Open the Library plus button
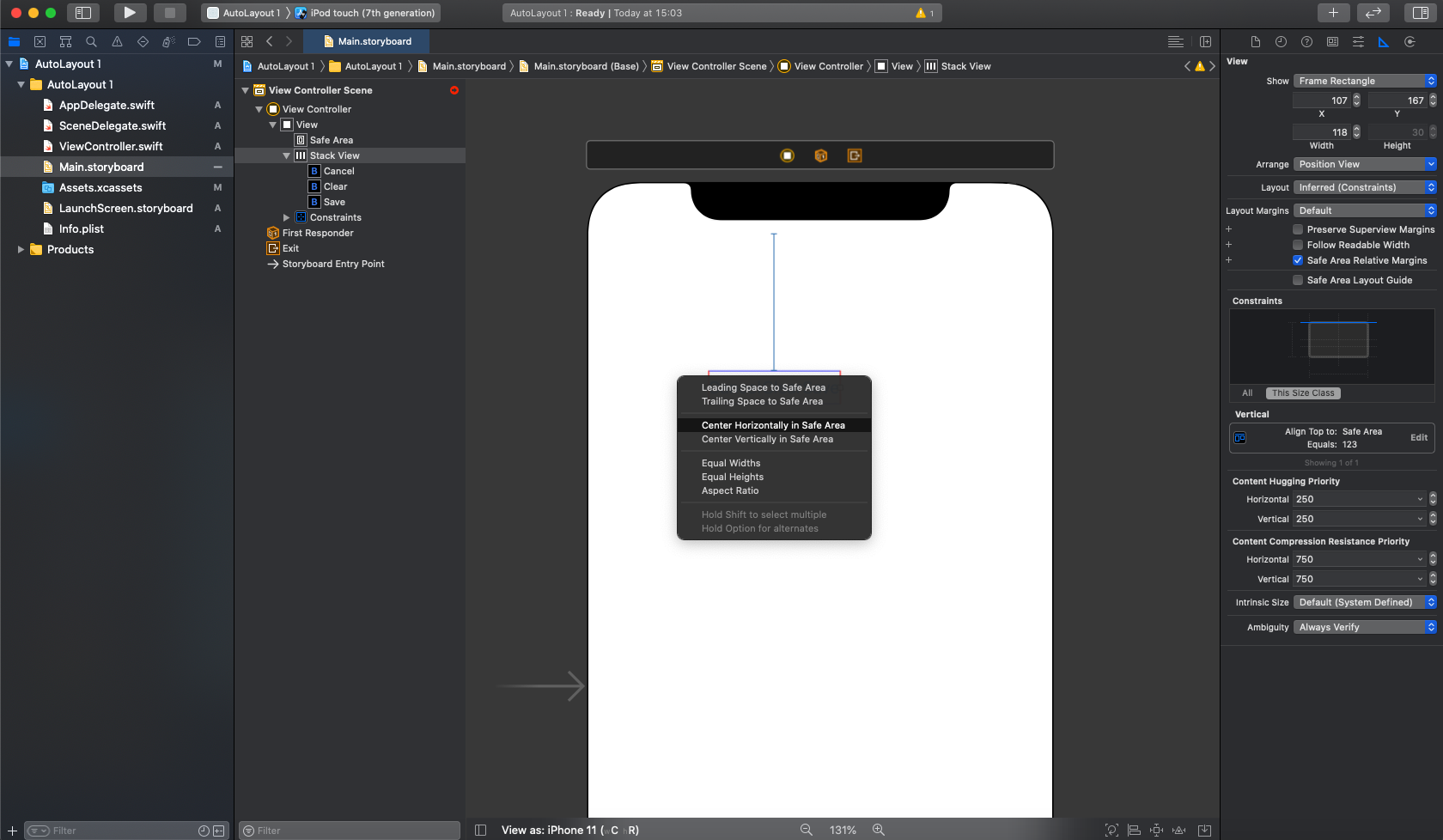The width and height of the screenshot is (1443, 840). [1332, 13]
